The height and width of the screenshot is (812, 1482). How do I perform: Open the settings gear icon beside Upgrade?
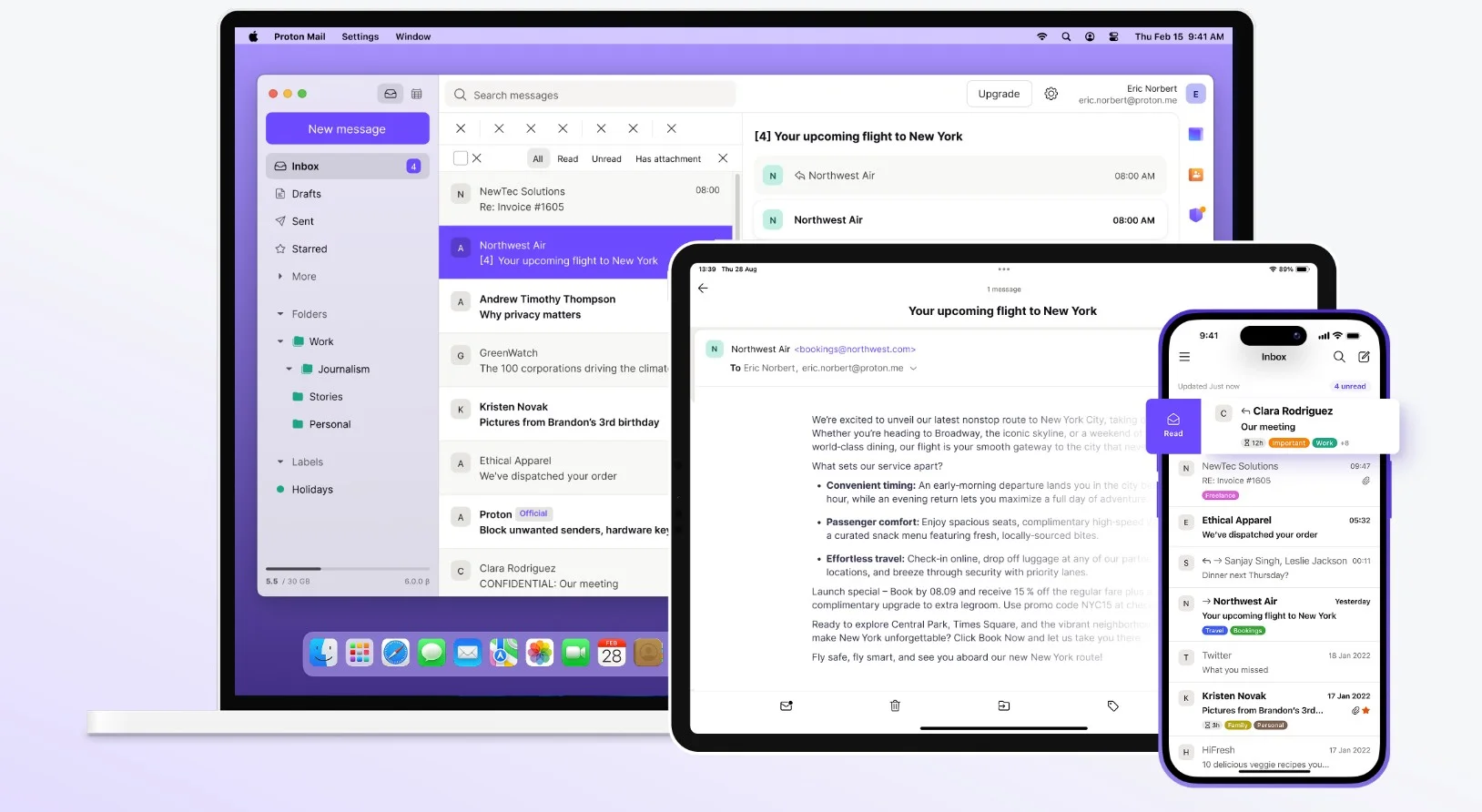click(1051, 94)
